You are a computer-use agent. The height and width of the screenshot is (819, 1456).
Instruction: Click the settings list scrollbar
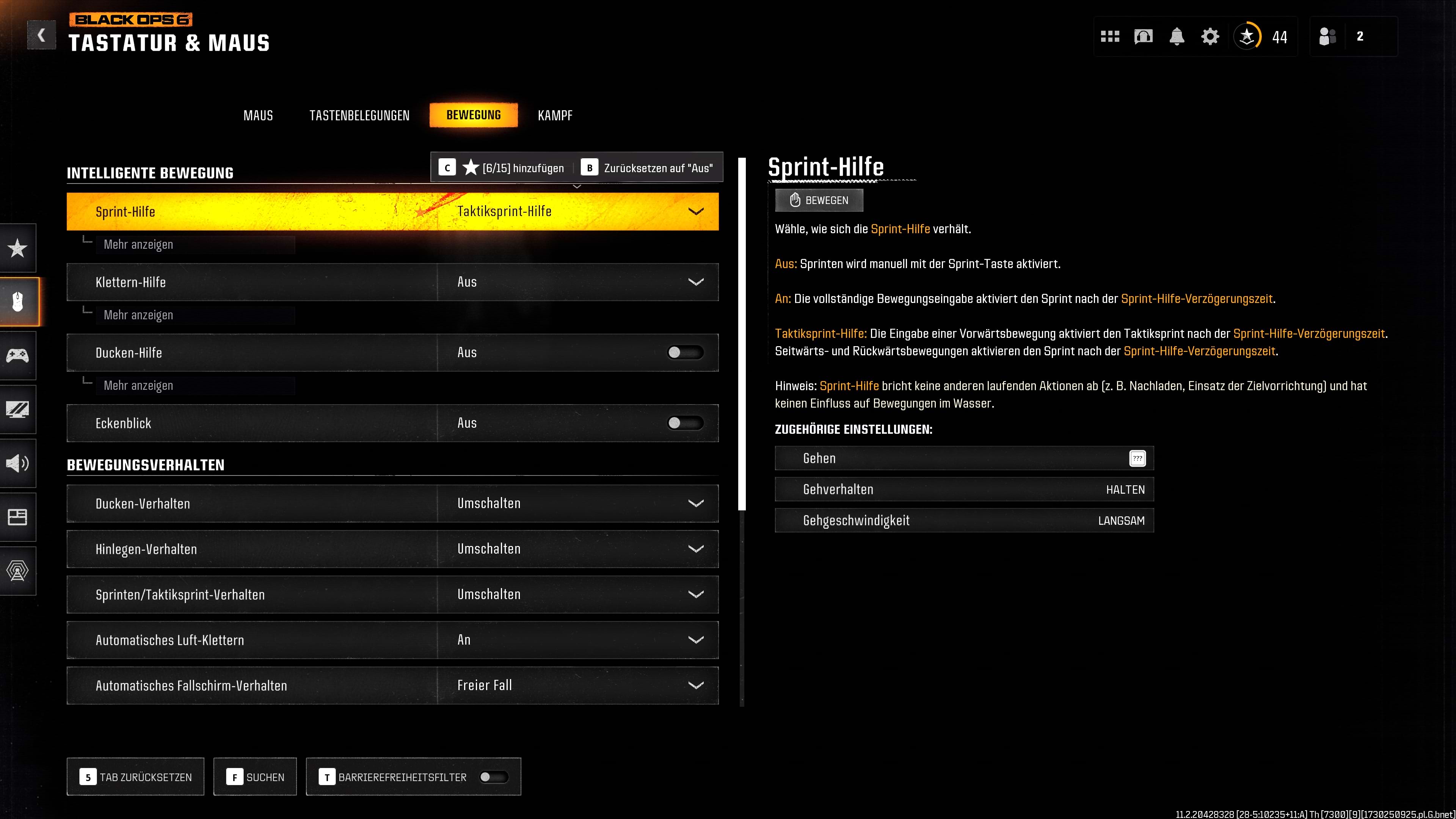[x=742, y=334]
